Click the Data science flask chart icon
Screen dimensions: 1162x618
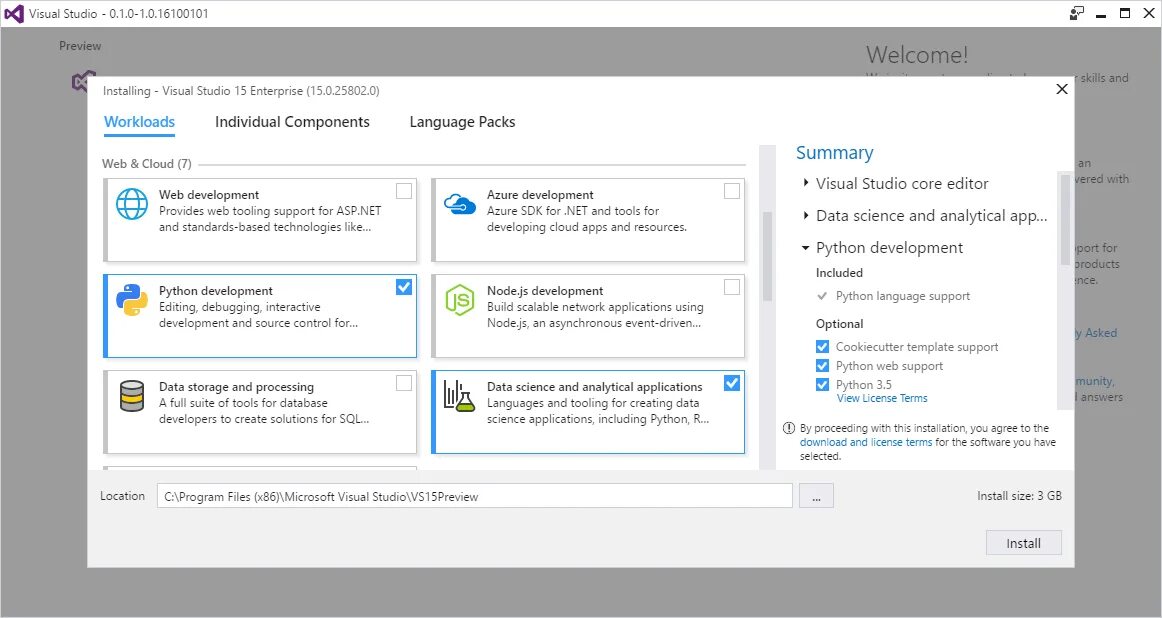pyautogui.click(x=459, y=396)
